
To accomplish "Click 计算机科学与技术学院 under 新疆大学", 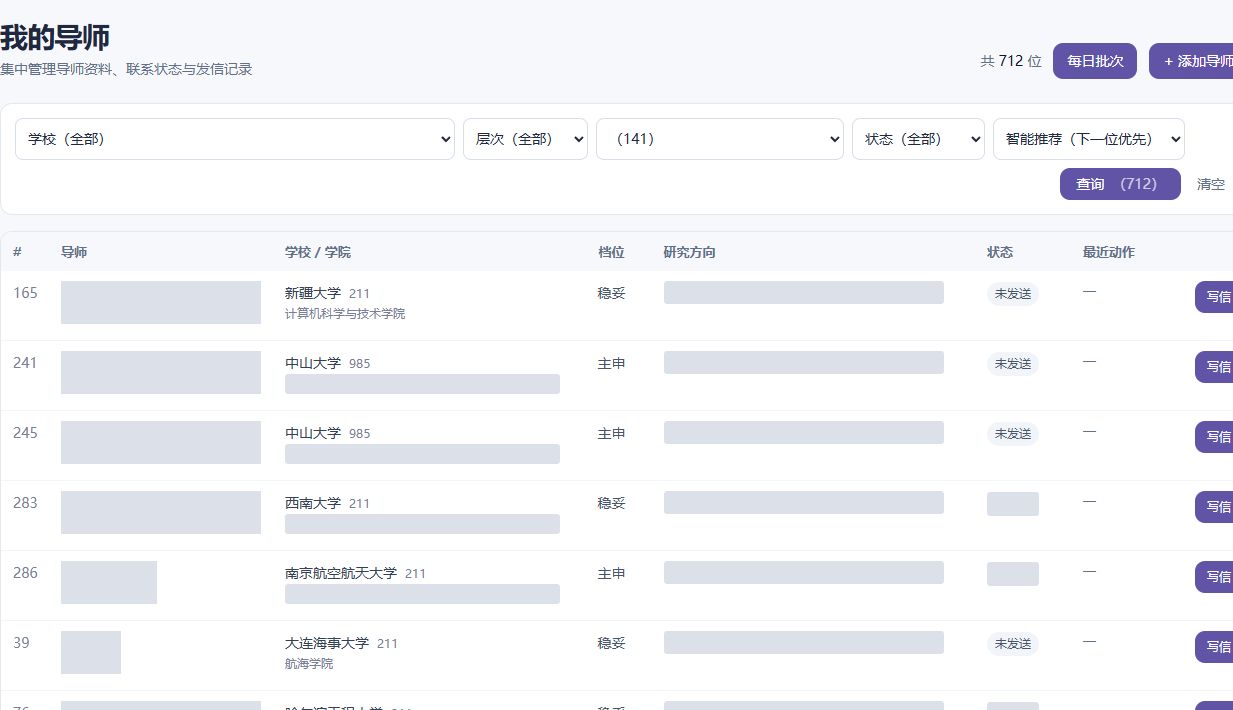I will point(345,314).
